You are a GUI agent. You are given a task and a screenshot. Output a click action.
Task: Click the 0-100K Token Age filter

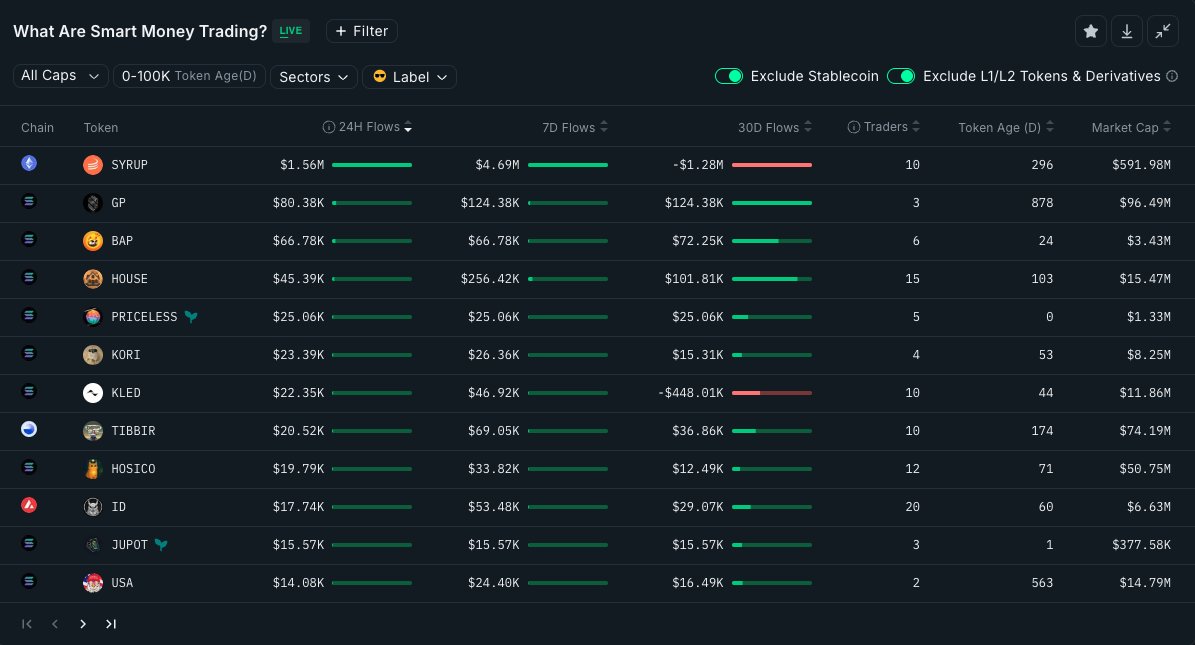point(189,76)
